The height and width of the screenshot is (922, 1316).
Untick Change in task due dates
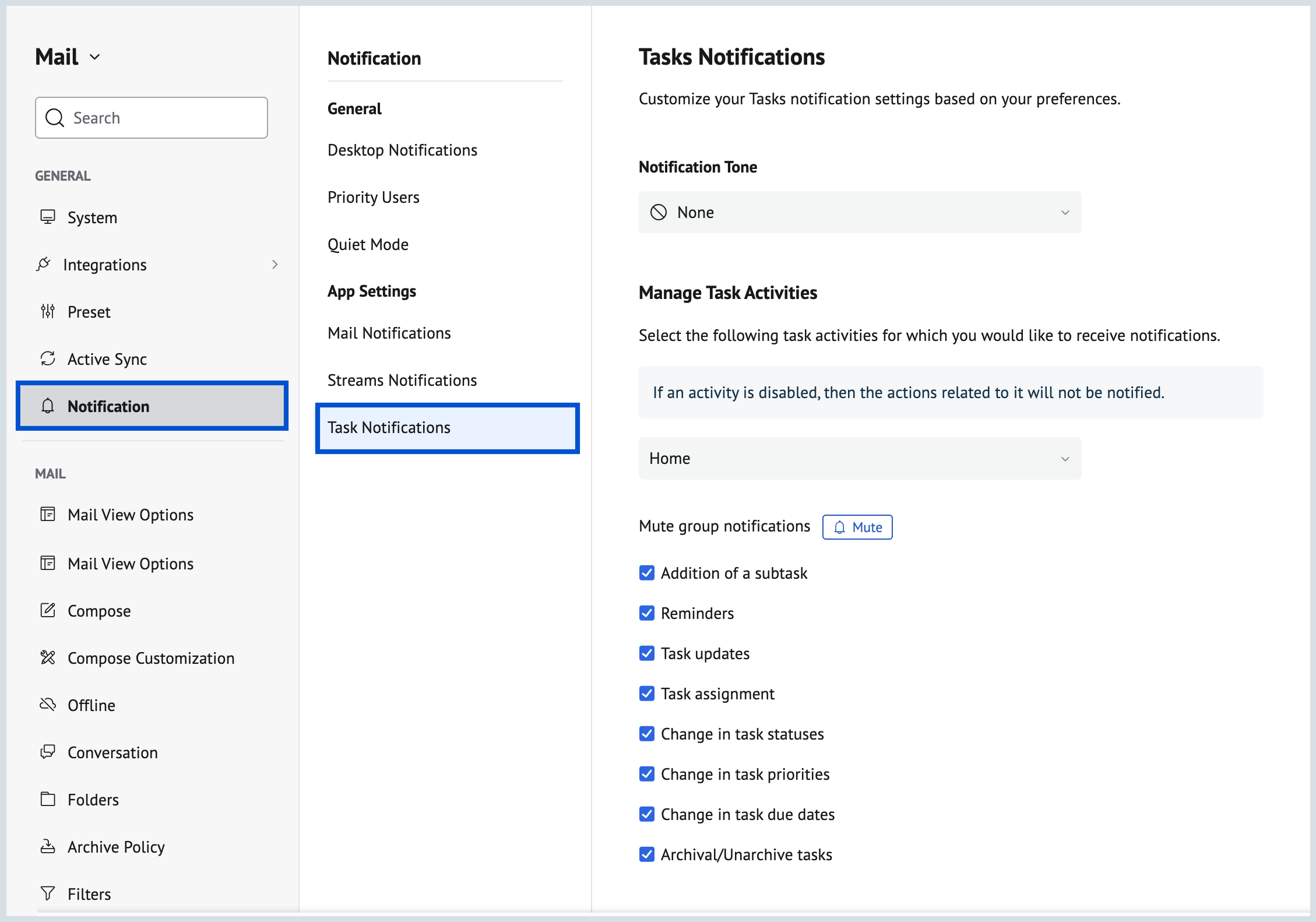coord(647,814)
